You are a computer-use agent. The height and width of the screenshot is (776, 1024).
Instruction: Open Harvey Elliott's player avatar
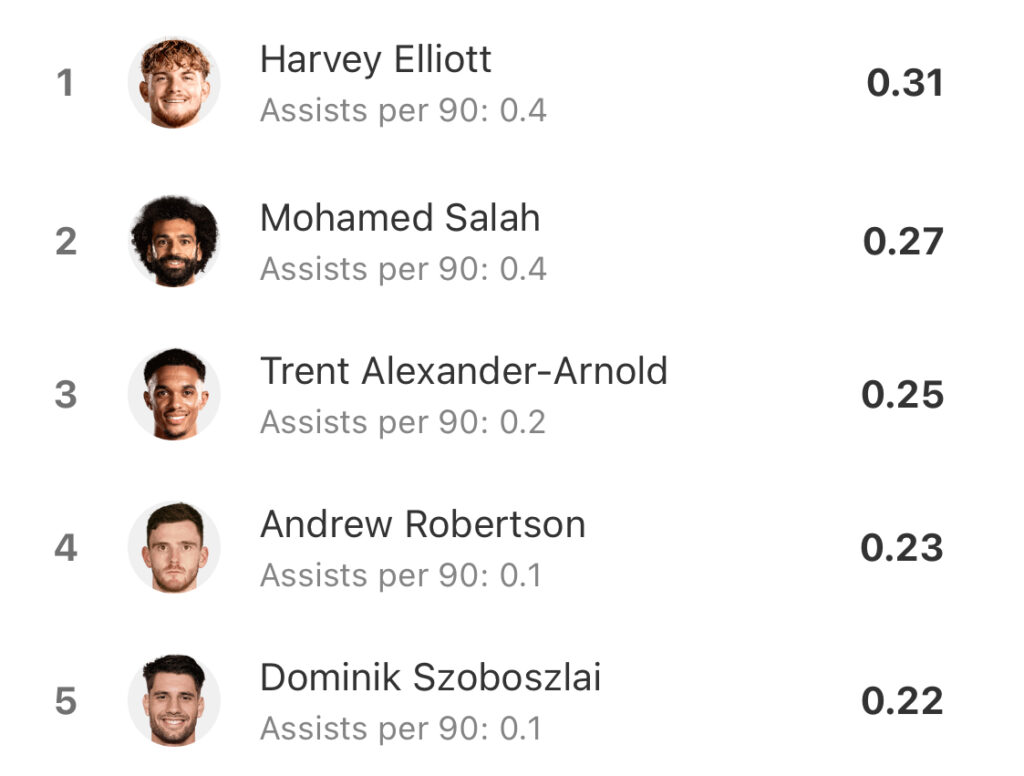(174, 83)
